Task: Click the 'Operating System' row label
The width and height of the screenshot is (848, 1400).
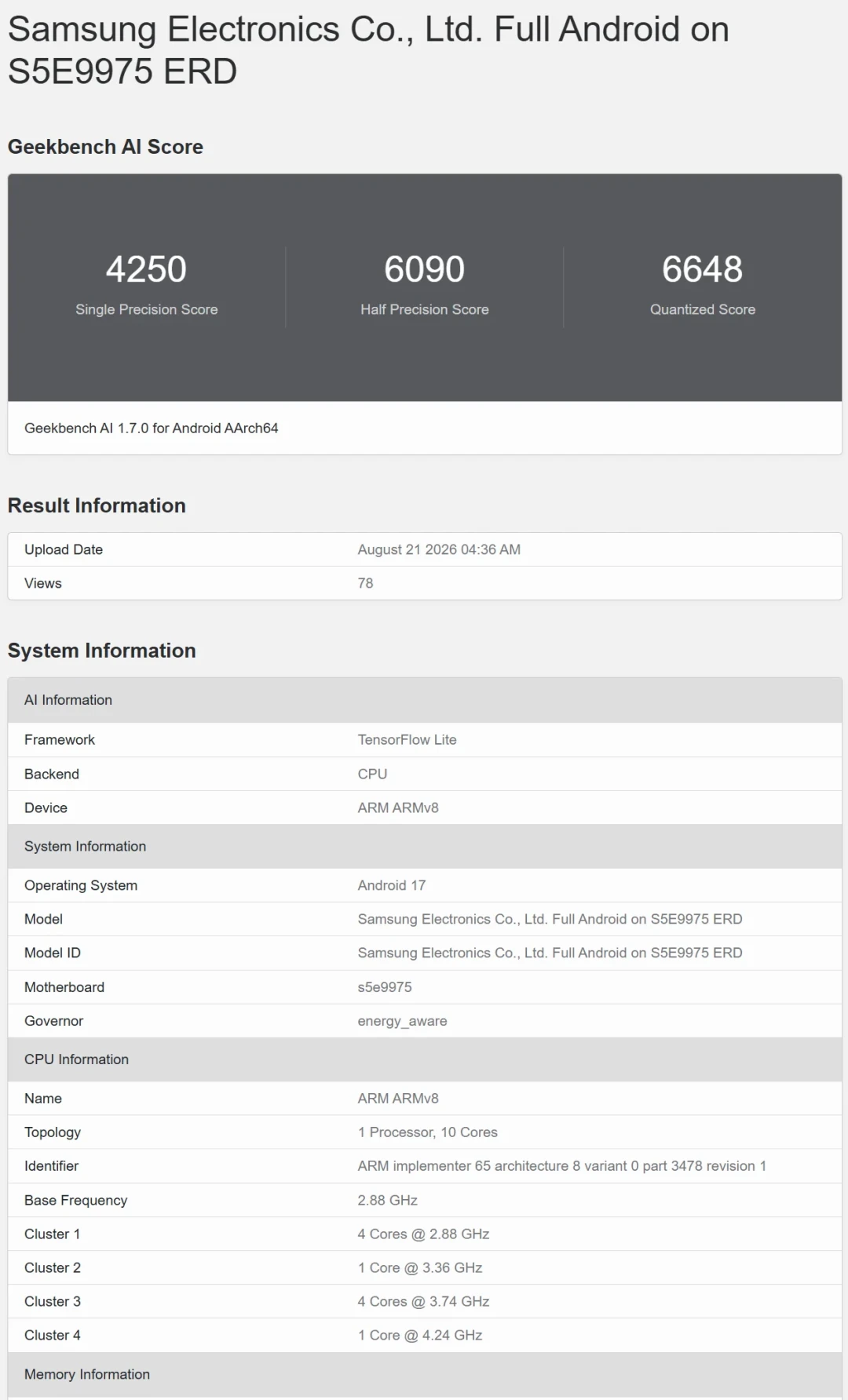Action: (x=81, y=885)
